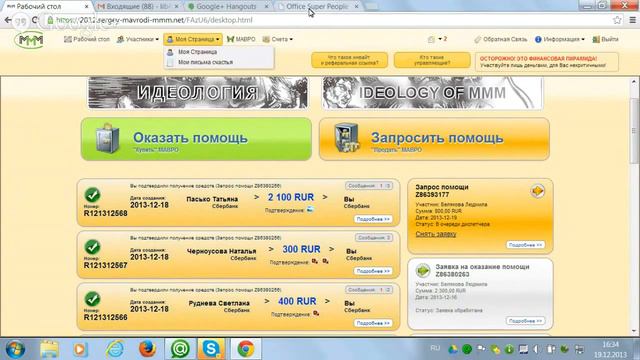This screenshot has width=640, height=360.
Task: Open the green @ Mail agent taskbar icon
Action: (180, 349)
